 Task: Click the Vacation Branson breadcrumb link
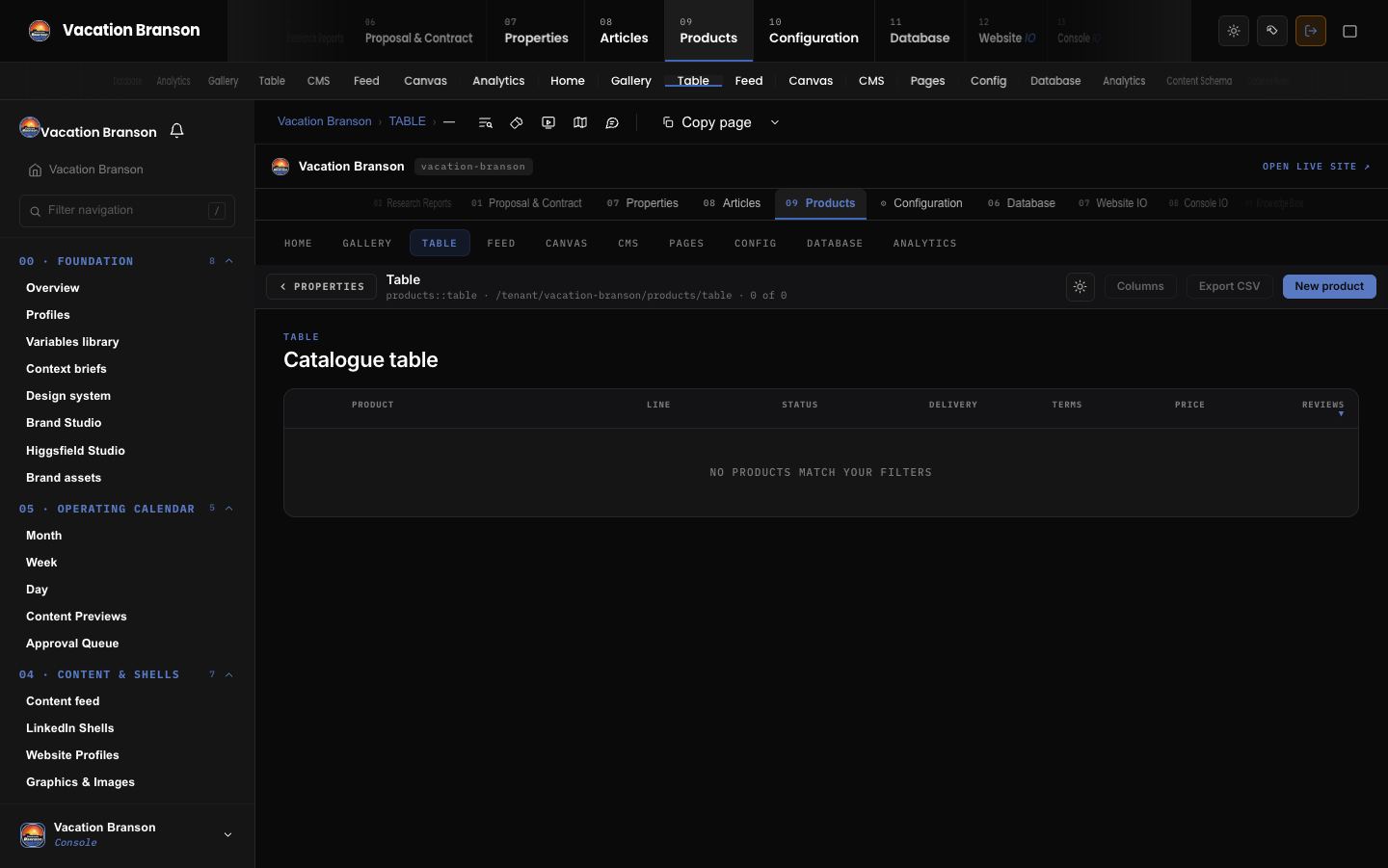[324, 121]
